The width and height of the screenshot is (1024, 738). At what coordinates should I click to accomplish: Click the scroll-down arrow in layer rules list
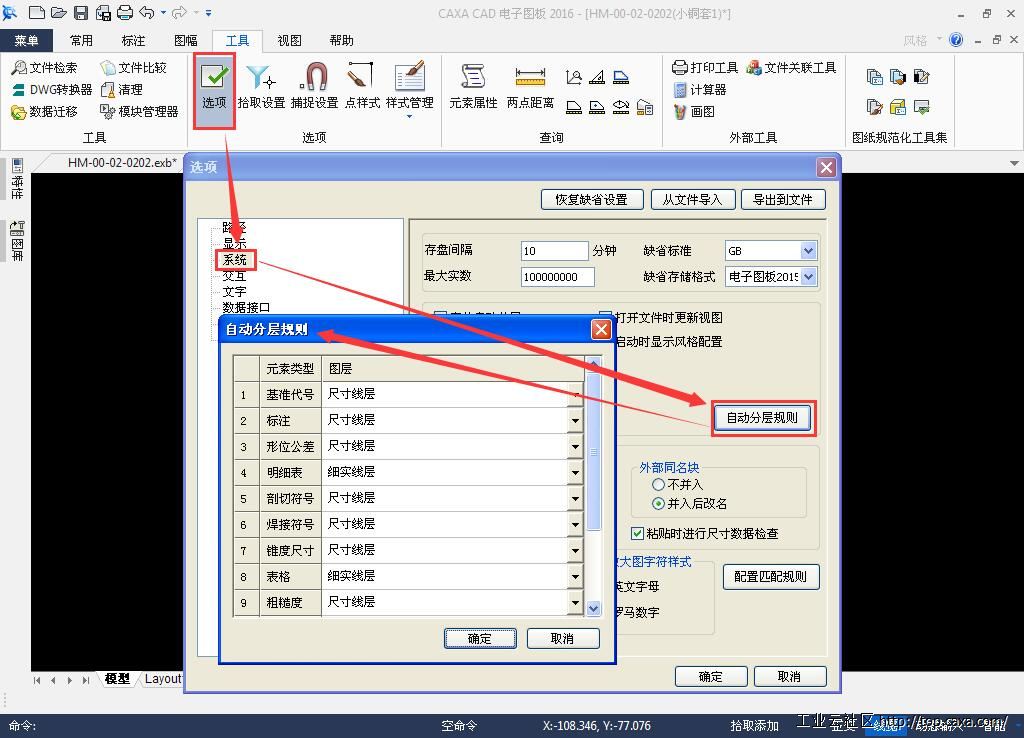tap(594, 608)
